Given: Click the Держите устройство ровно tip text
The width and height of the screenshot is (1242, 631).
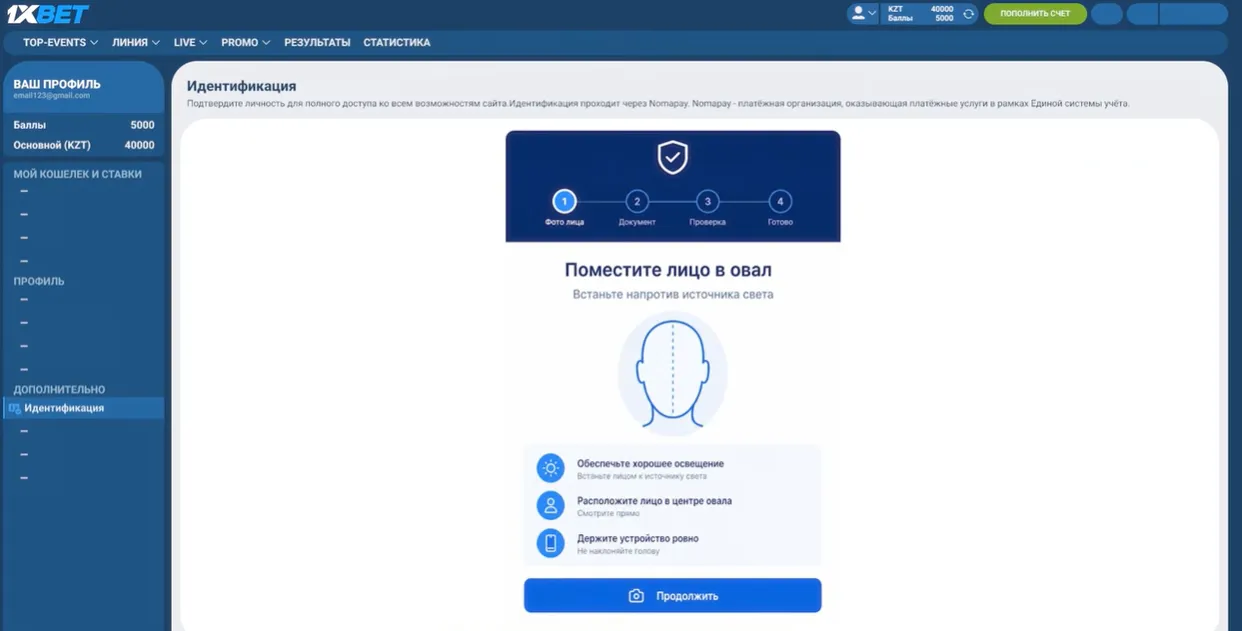Looking at the screenshot, I should point(638,538).
